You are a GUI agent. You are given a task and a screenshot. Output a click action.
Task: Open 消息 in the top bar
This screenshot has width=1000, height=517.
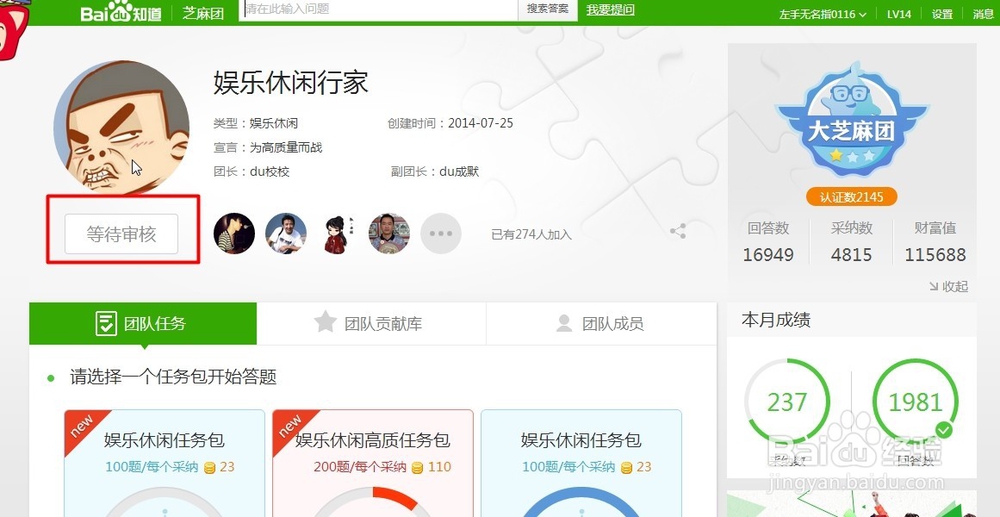click(983, 14)
